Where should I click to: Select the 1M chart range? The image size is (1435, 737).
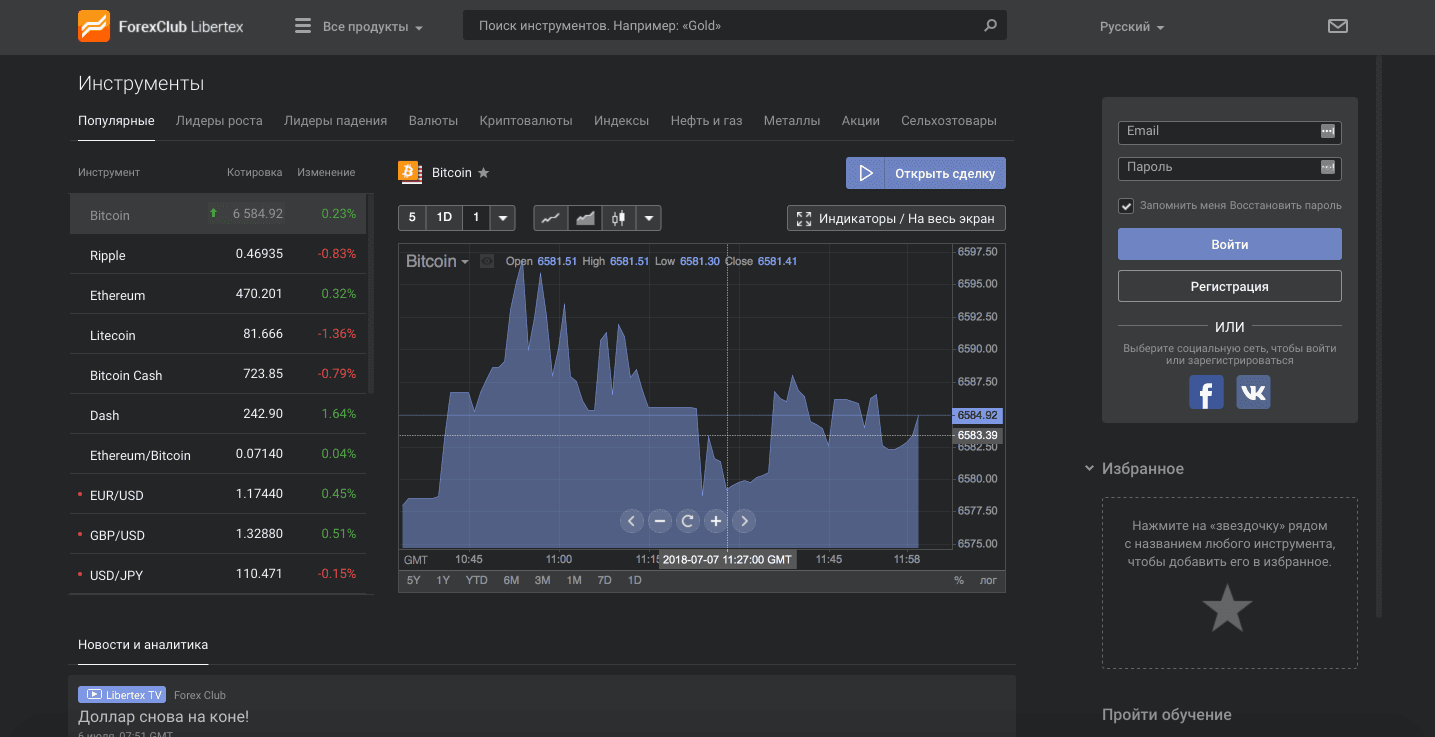pos(574,580)
